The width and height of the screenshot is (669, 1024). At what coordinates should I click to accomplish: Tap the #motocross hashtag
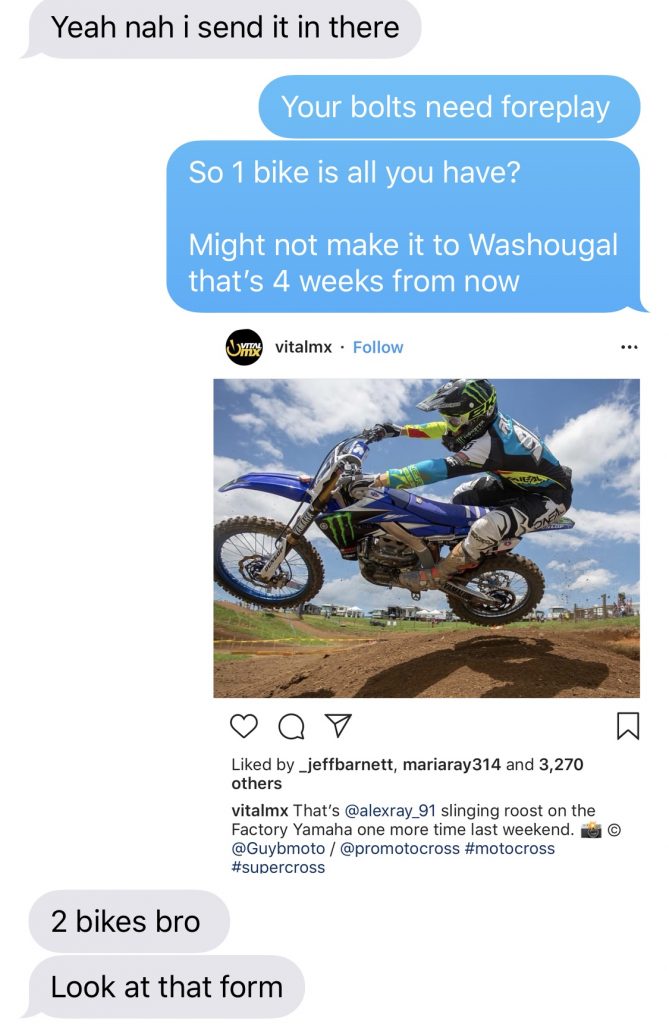(510, 848)
